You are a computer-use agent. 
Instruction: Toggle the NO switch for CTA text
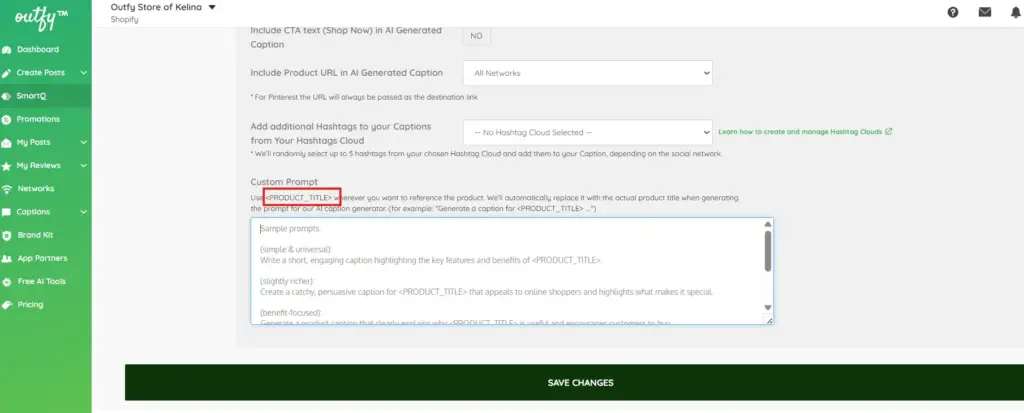476,36
